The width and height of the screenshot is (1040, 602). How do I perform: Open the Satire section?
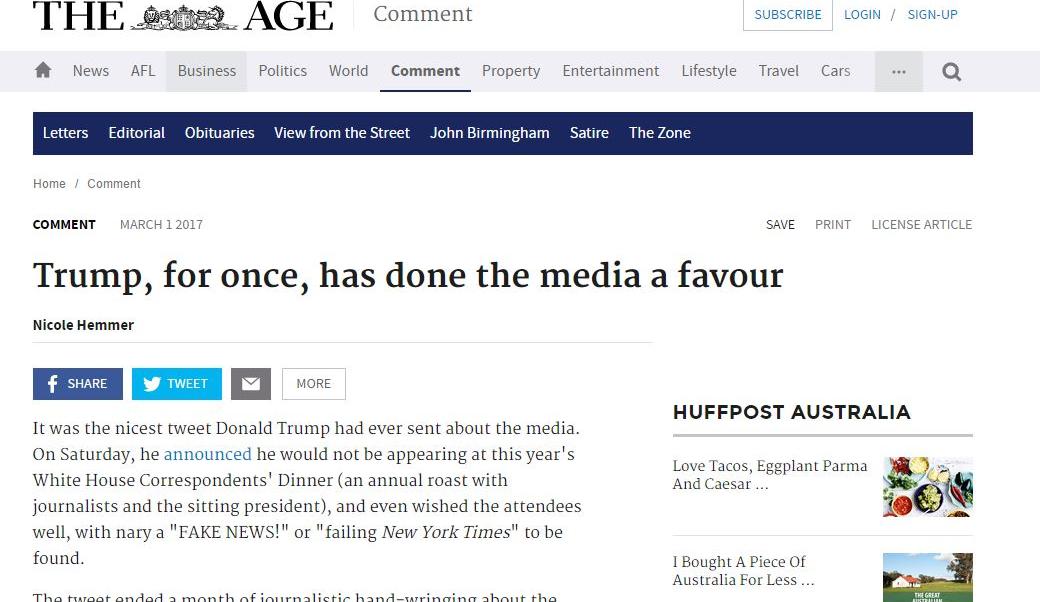click(589, 132)
